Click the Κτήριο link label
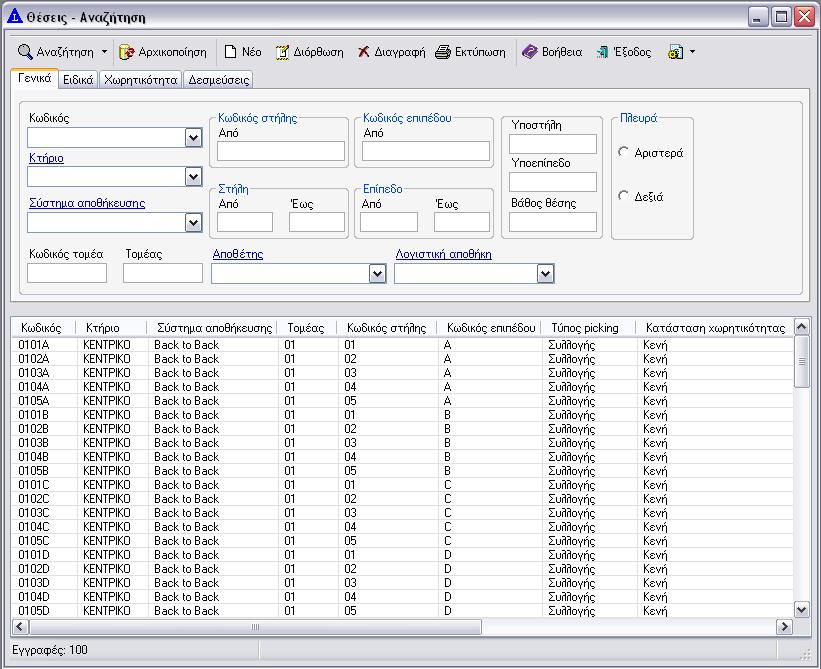 [x=47, y=158]
